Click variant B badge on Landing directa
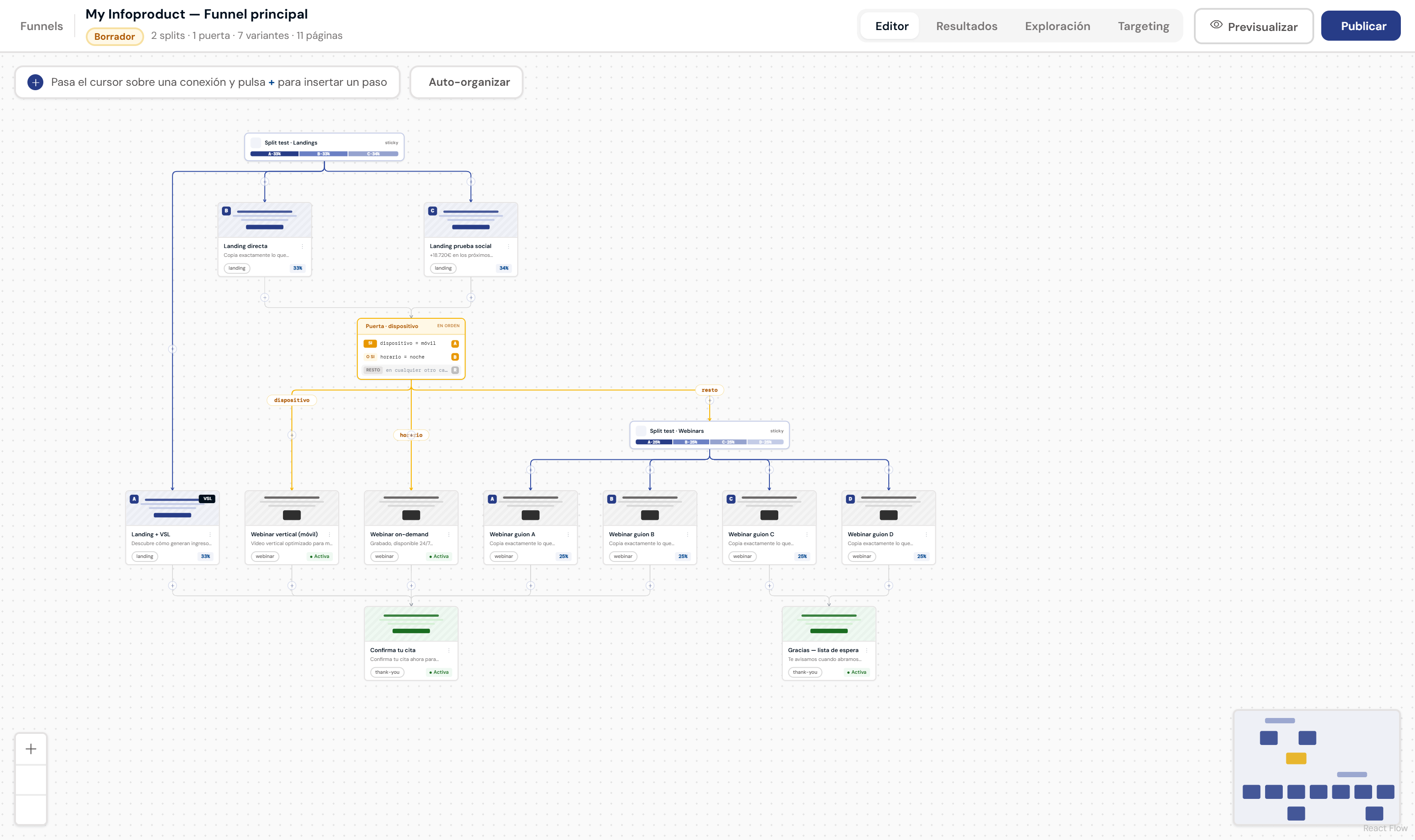Image resolution: width=1415 pixels, height=840 pixels. click(x=226, y=210)
